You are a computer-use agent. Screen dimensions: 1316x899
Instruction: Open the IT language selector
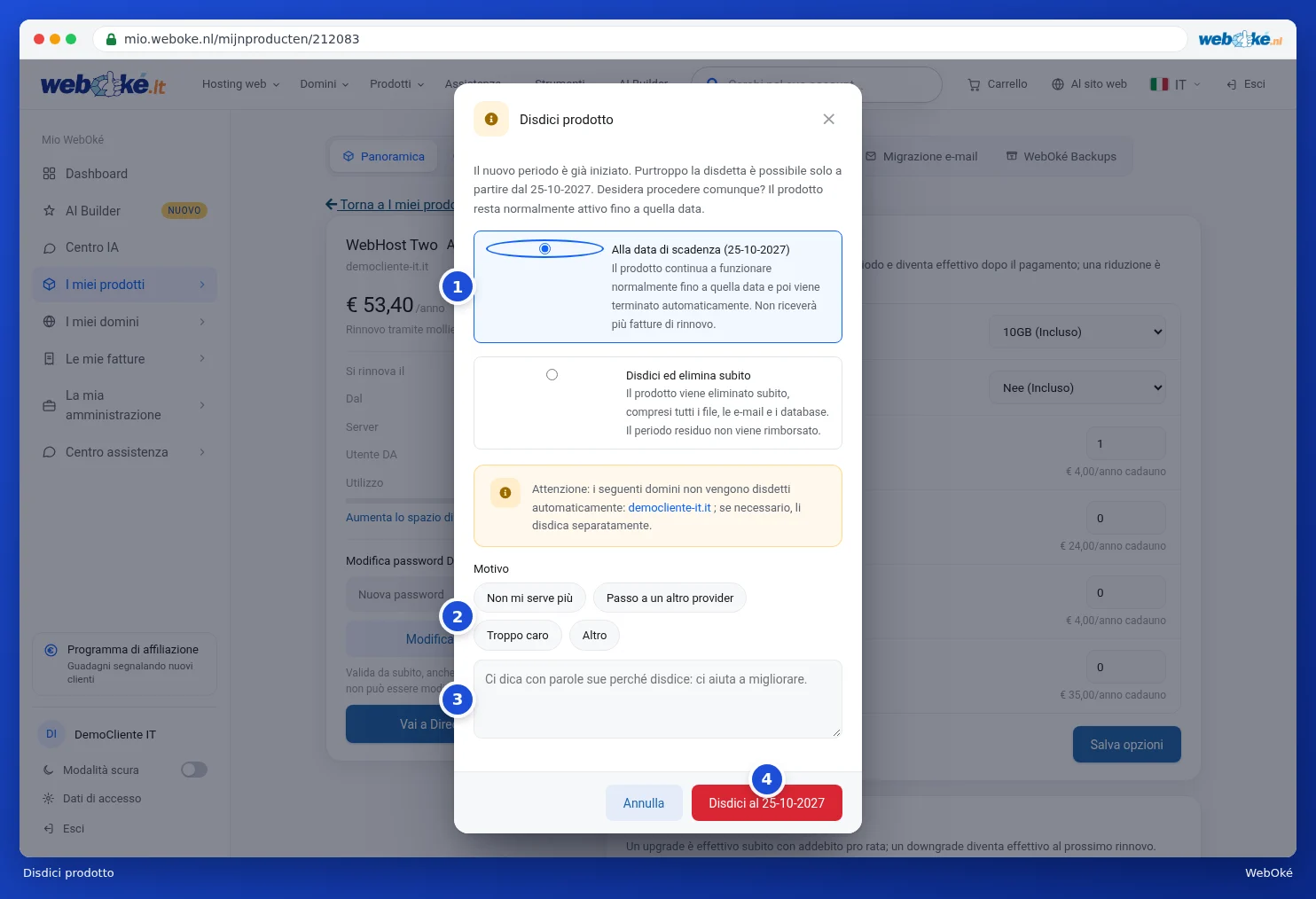(1176, 84)
